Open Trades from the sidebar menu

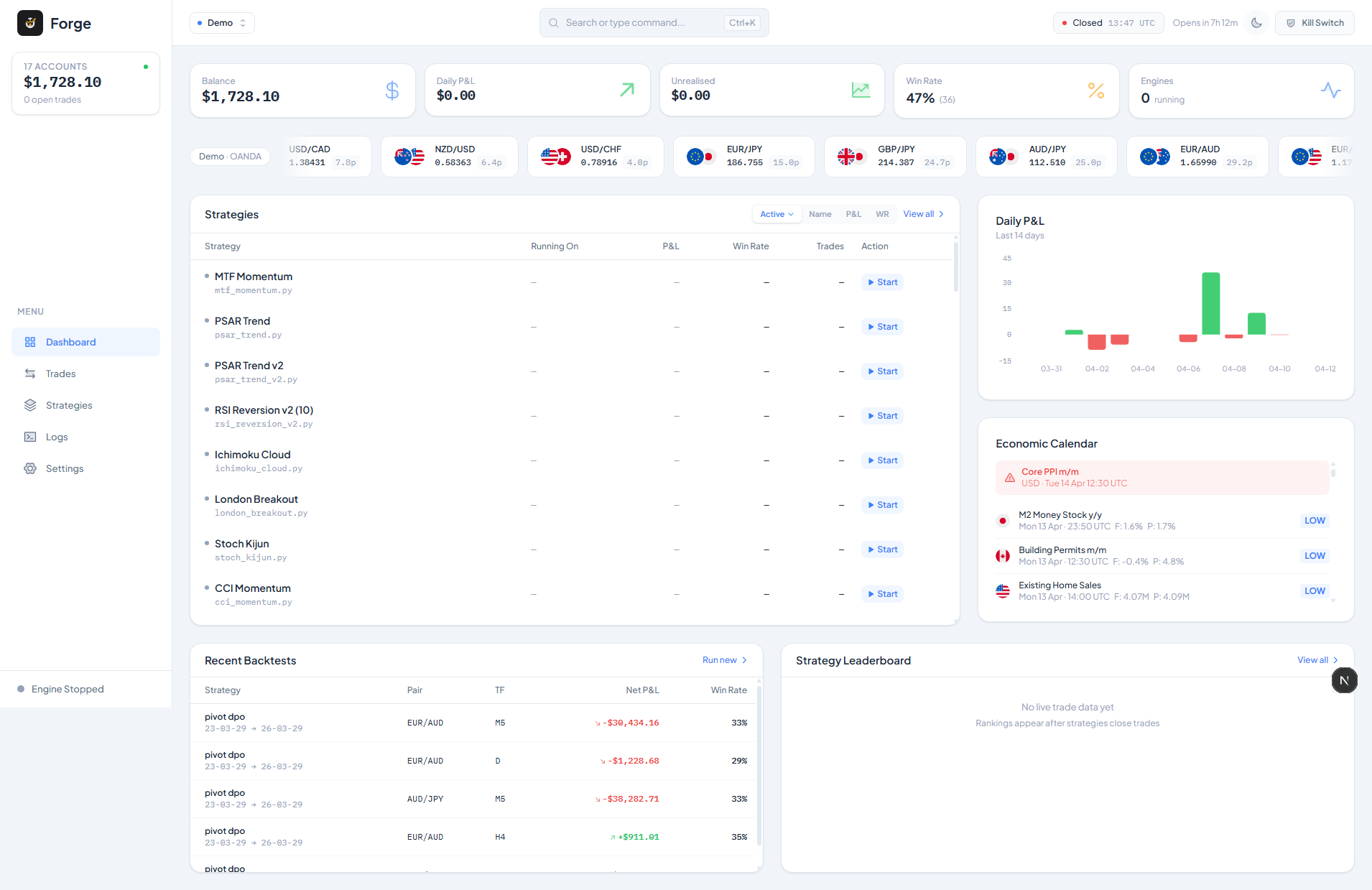[60, 374]
